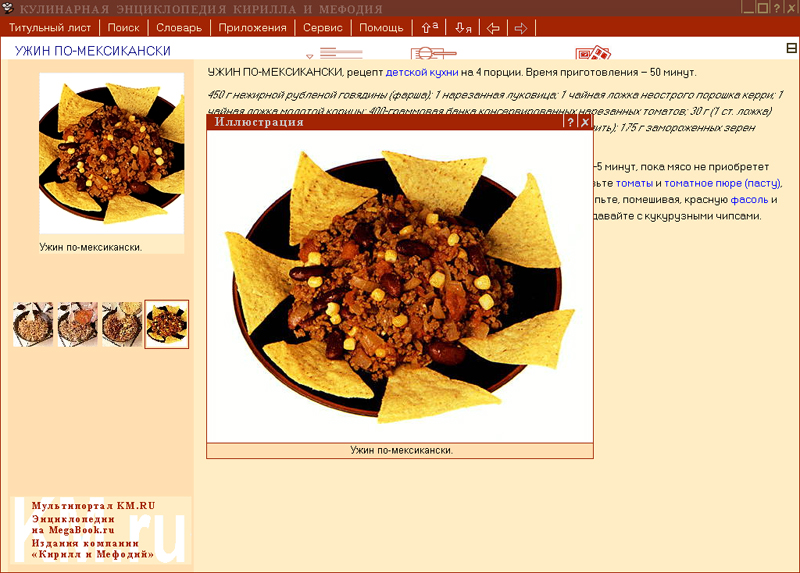Open the Помощь menu
Image resolution: width=800 pixels, height=573 pixels.
point(381,28)
